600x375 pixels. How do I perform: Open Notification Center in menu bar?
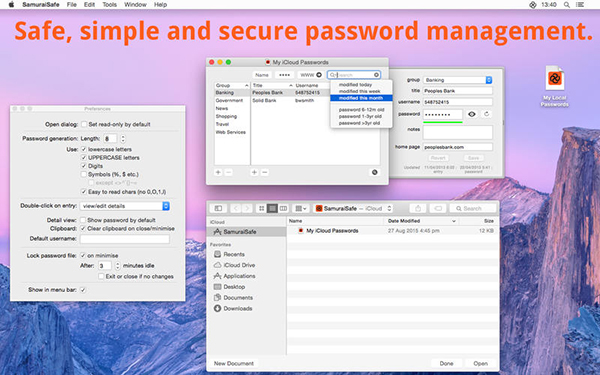tap(580, 5)
